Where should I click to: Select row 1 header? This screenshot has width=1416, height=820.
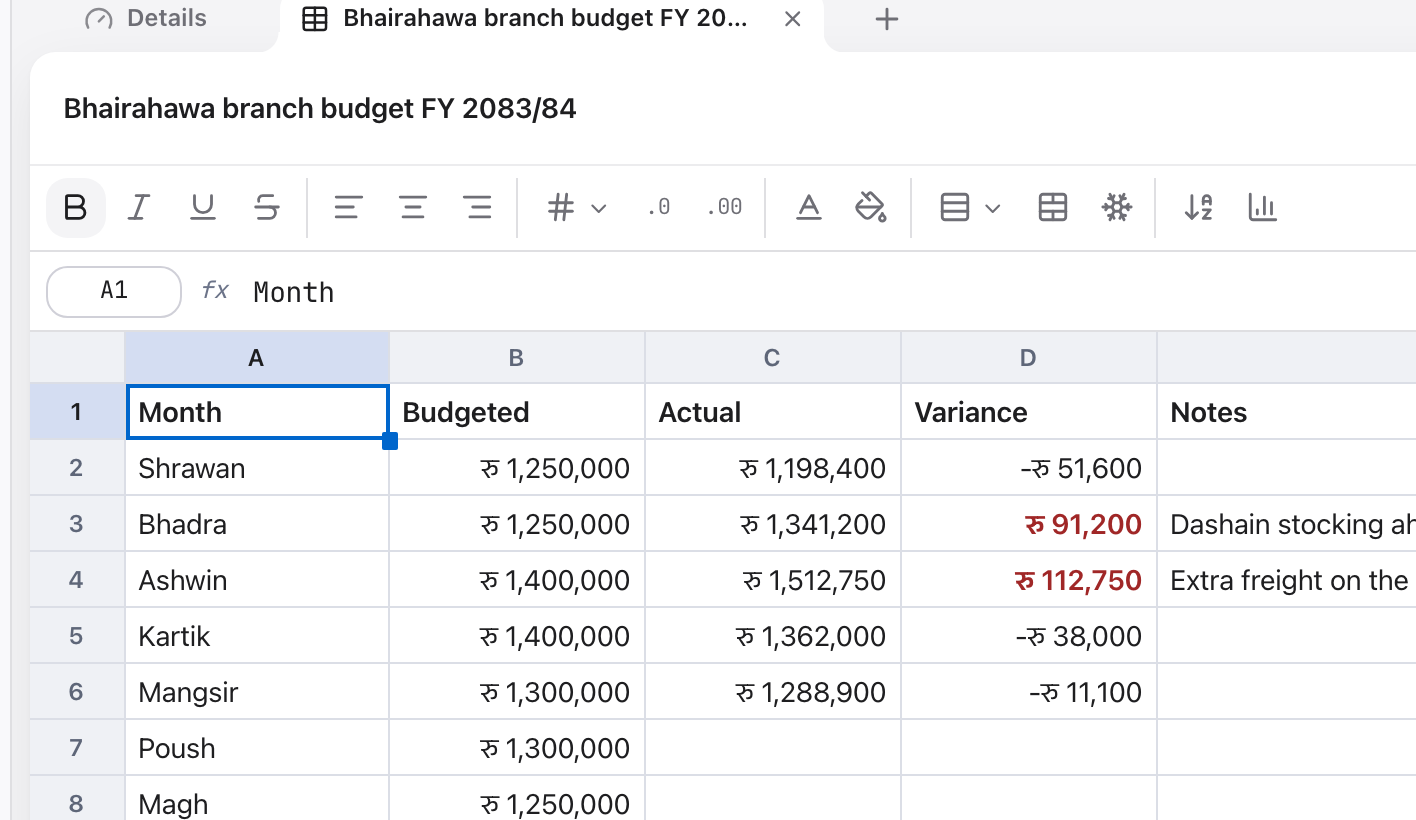coord(77,412)
